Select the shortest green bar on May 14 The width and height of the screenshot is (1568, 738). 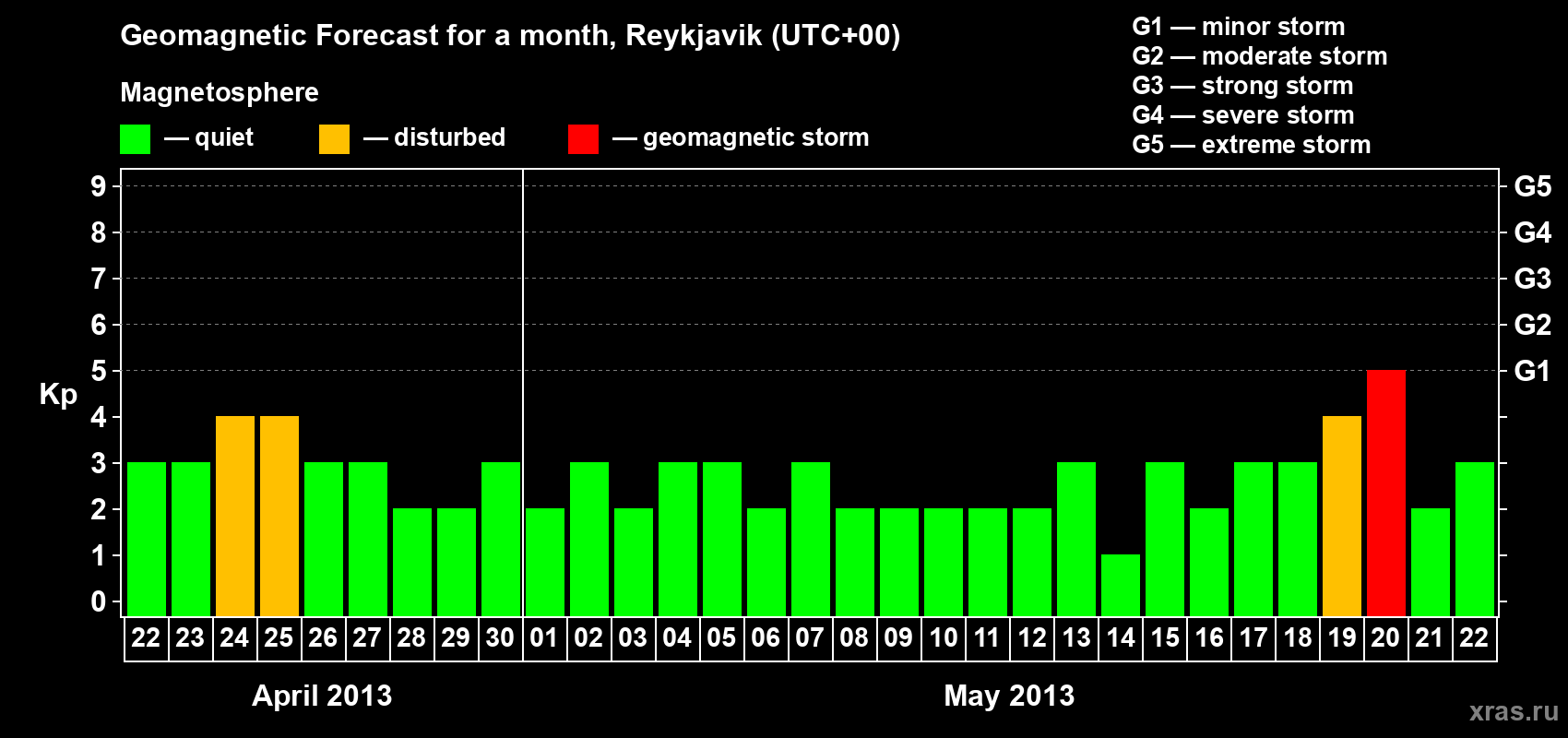(x=1120, y=585)
